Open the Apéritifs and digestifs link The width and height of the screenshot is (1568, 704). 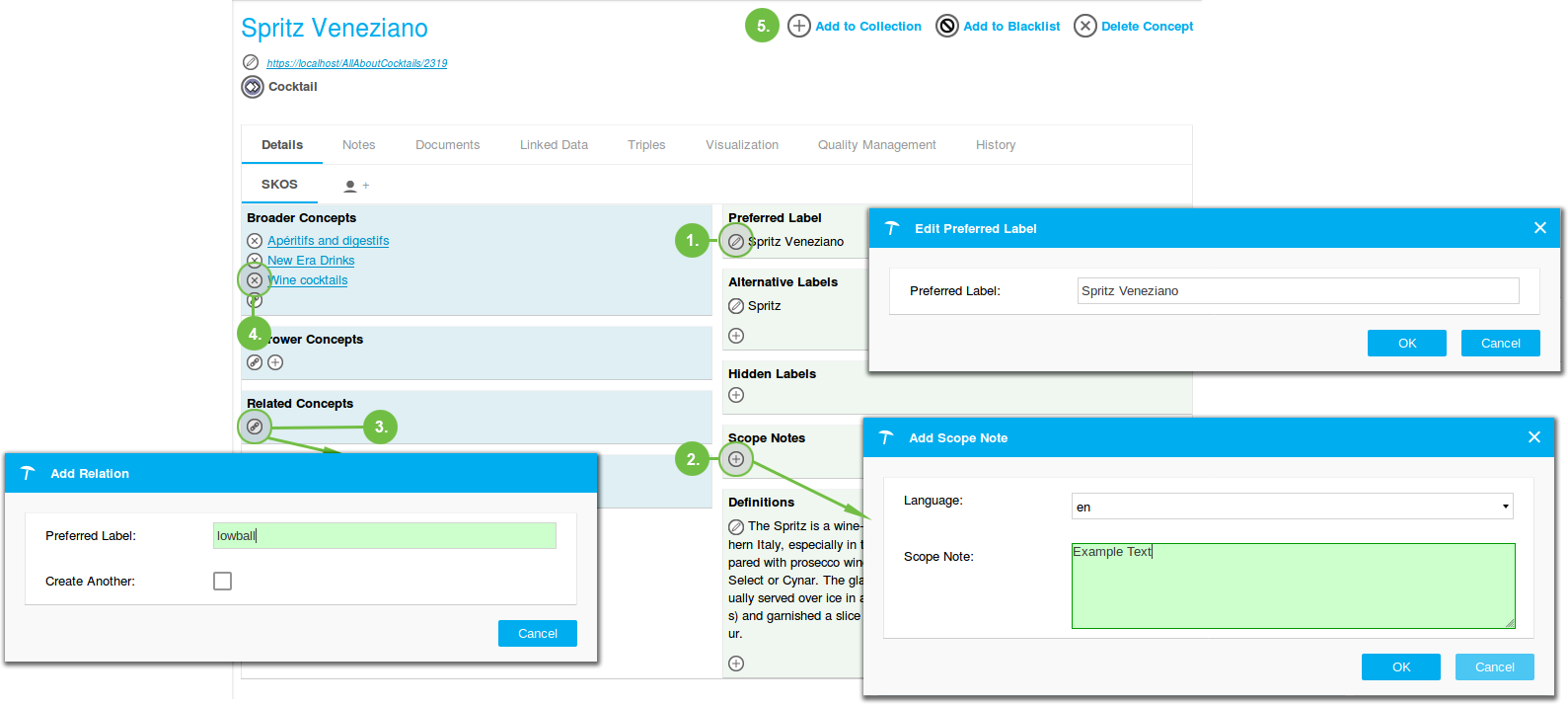point(328,241)
